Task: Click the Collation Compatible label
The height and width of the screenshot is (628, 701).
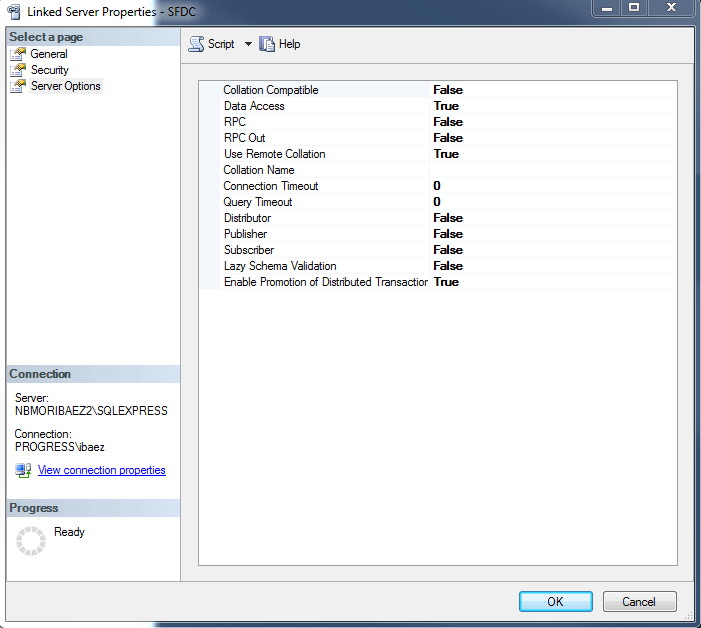Action: (x=271, y=90)
